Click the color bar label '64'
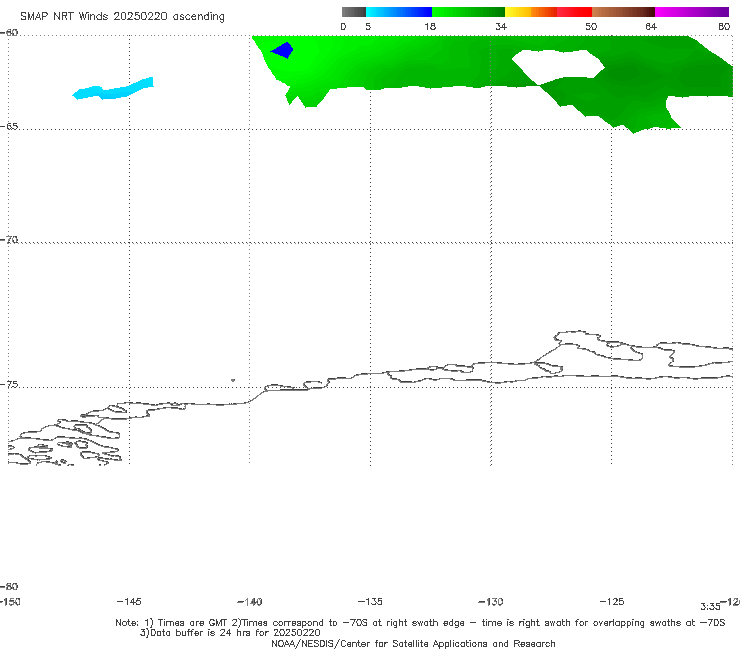The height and width of the screenshot is (650, 740). [x=651, y=26]
